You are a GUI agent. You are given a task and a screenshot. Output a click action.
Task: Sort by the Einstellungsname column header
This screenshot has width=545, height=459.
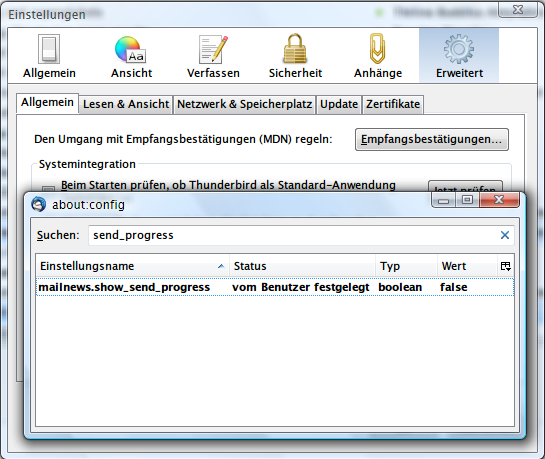(x=132, y=266)
